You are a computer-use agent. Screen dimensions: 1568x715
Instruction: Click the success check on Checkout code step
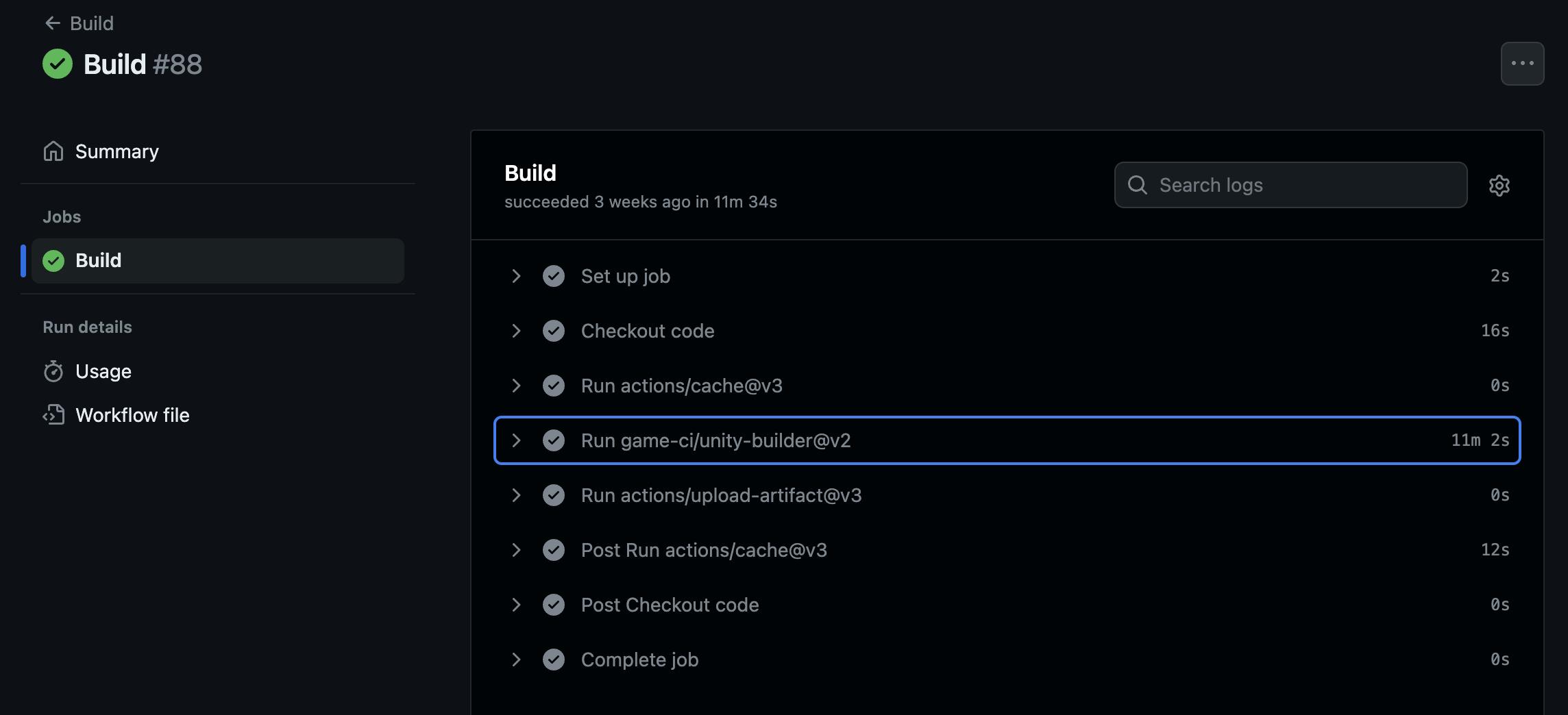pyautogui.click(x=554, y=331)
